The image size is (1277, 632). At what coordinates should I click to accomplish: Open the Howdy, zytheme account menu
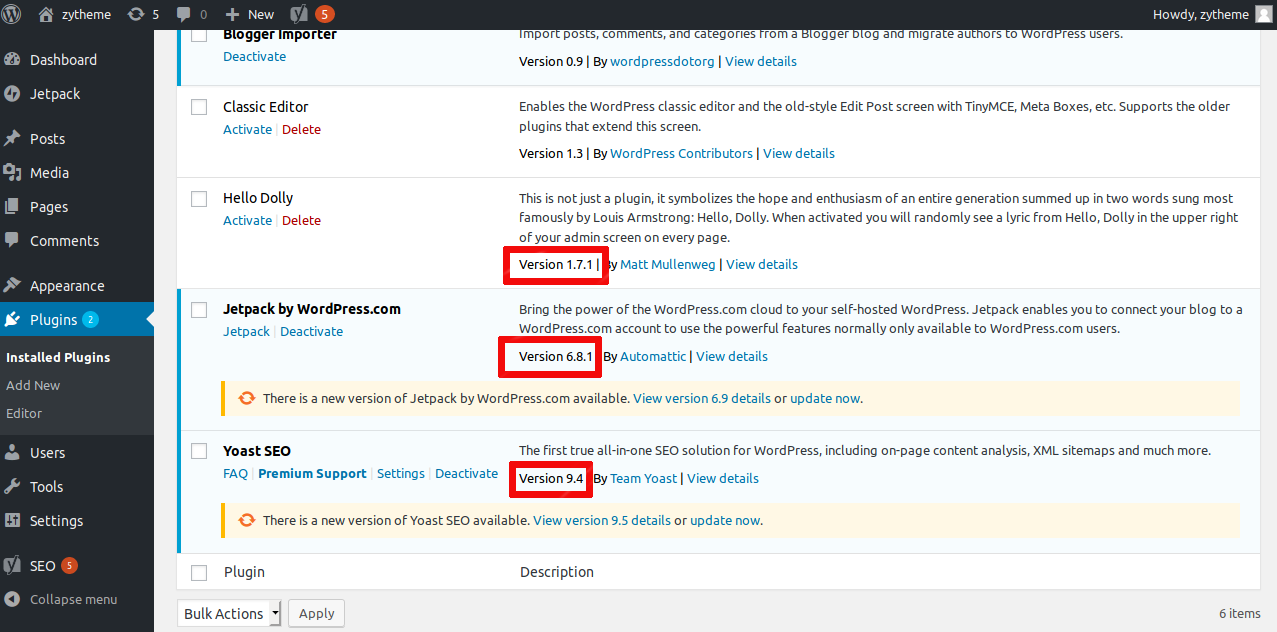(1215, 14)
